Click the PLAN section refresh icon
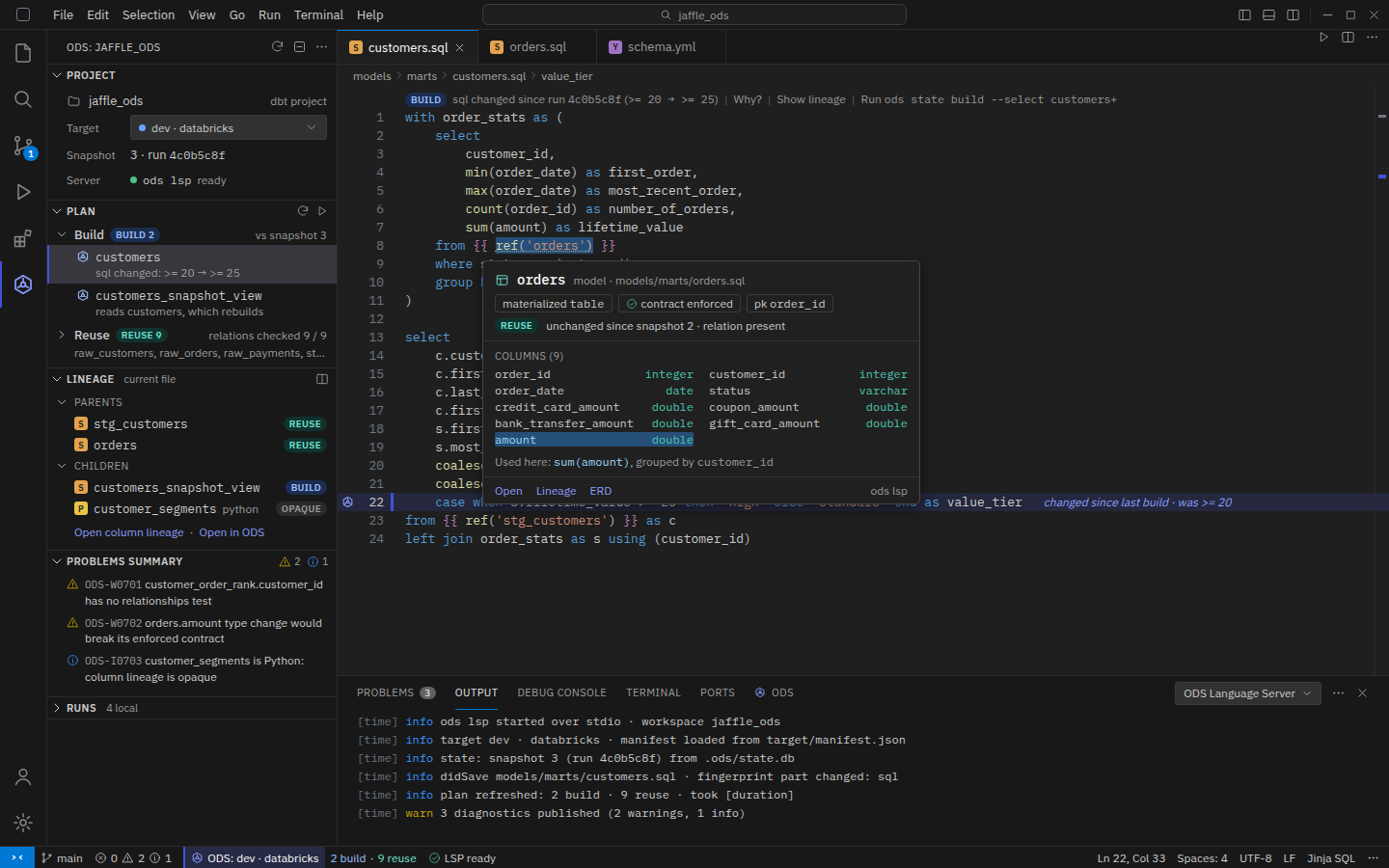 (303, 211)
